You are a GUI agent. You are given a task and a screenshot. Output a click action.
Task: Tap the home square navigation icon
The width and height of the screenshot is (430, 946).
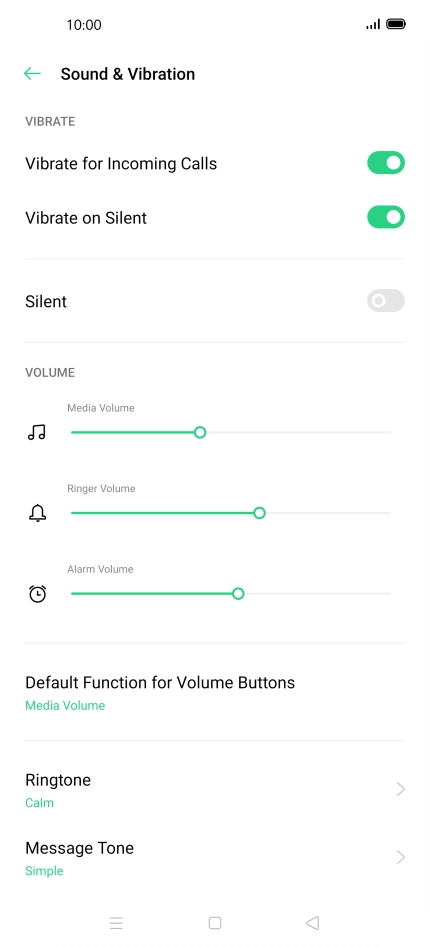[x=215, y=922]
